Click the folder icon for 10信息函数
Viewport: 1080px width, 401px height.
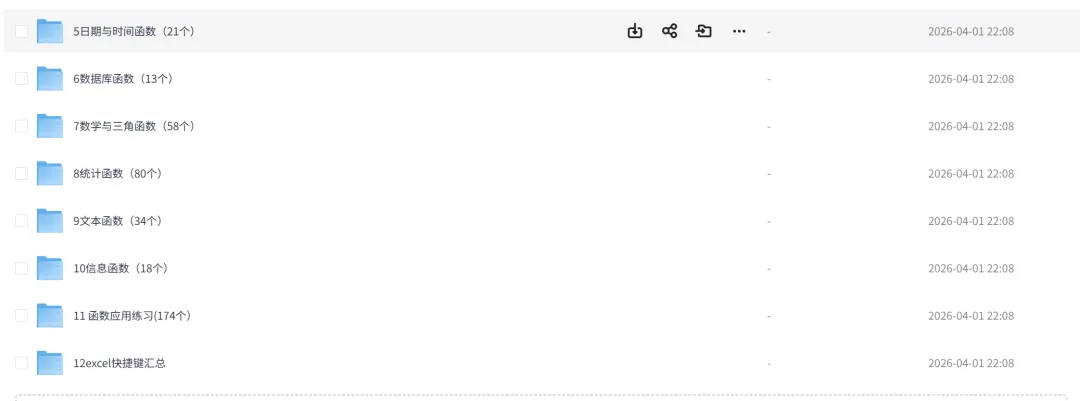click(x=50, y=268)
